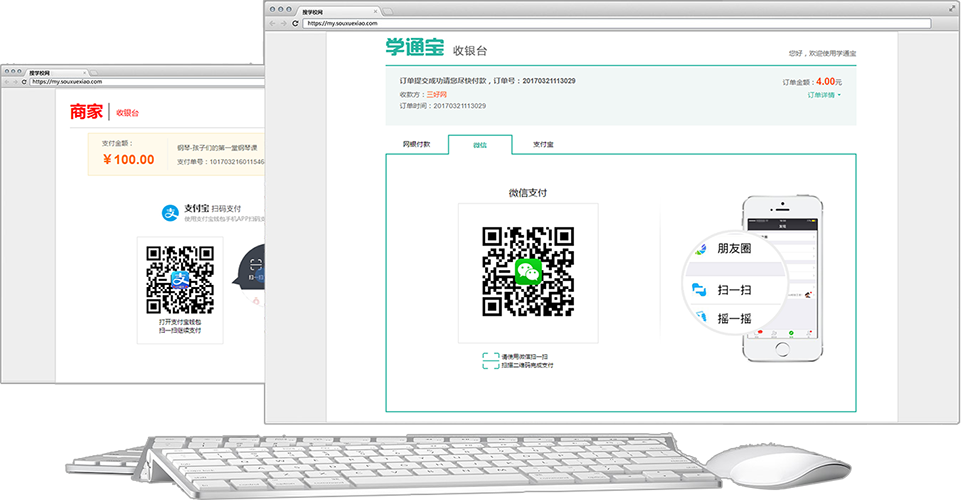Switch to the 支付宝 Alipay tab

pos(543,144)
